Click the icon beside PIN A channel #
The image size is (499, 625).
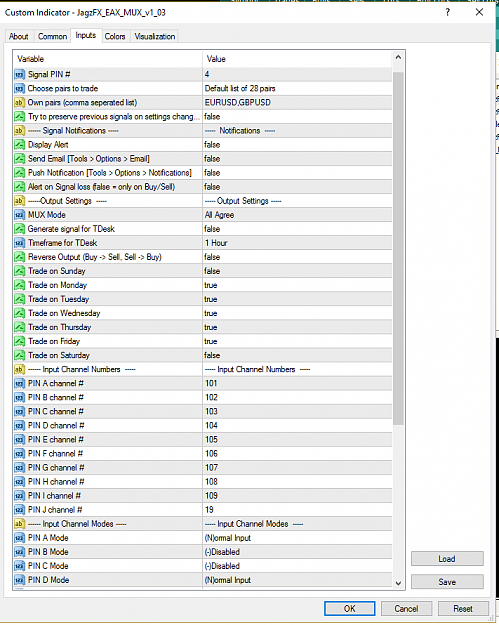(20, 383)
